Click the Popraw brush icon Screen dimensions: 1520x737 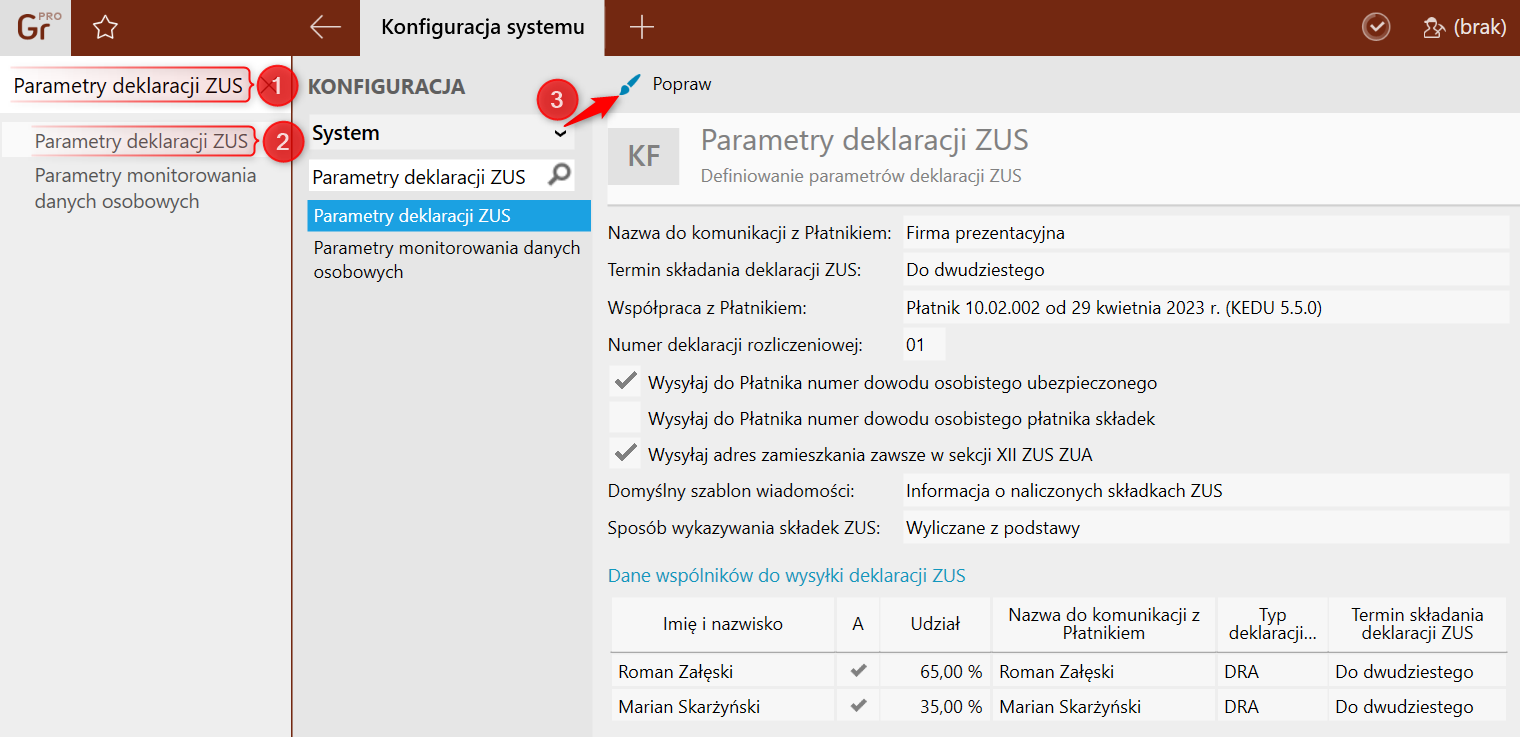coord(629,85)
